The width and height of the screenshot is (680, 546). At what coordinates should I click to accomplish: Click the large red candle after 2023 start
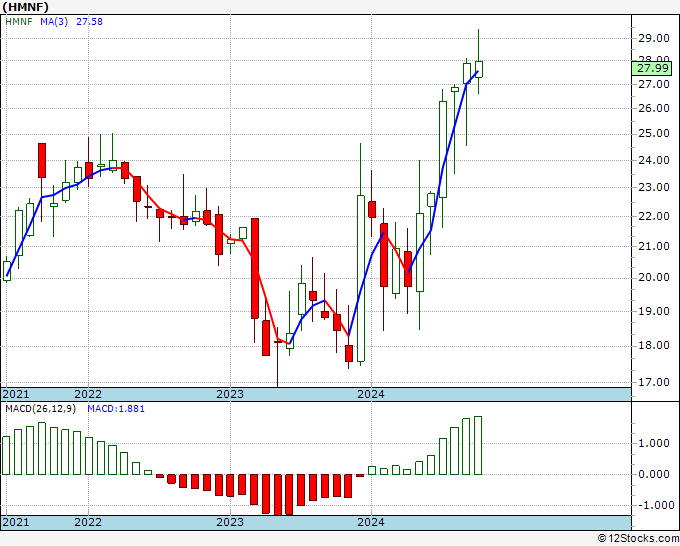(255, 268)
